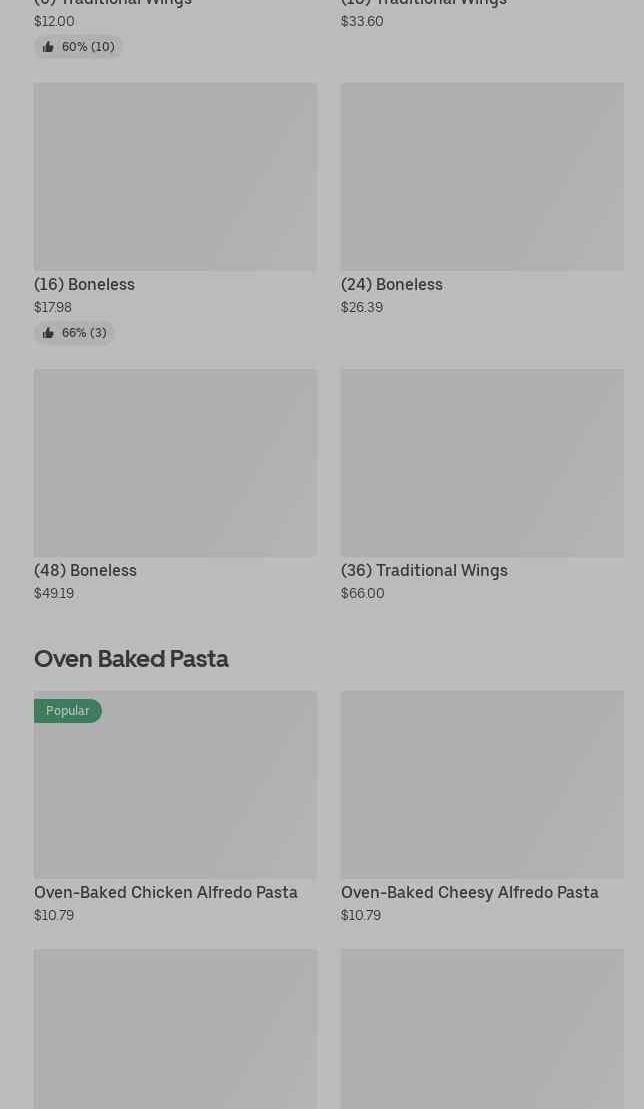Viewport: 644px width, 1109px height.
Task: Open the (24) Boneless item photo
Action: 482,176
